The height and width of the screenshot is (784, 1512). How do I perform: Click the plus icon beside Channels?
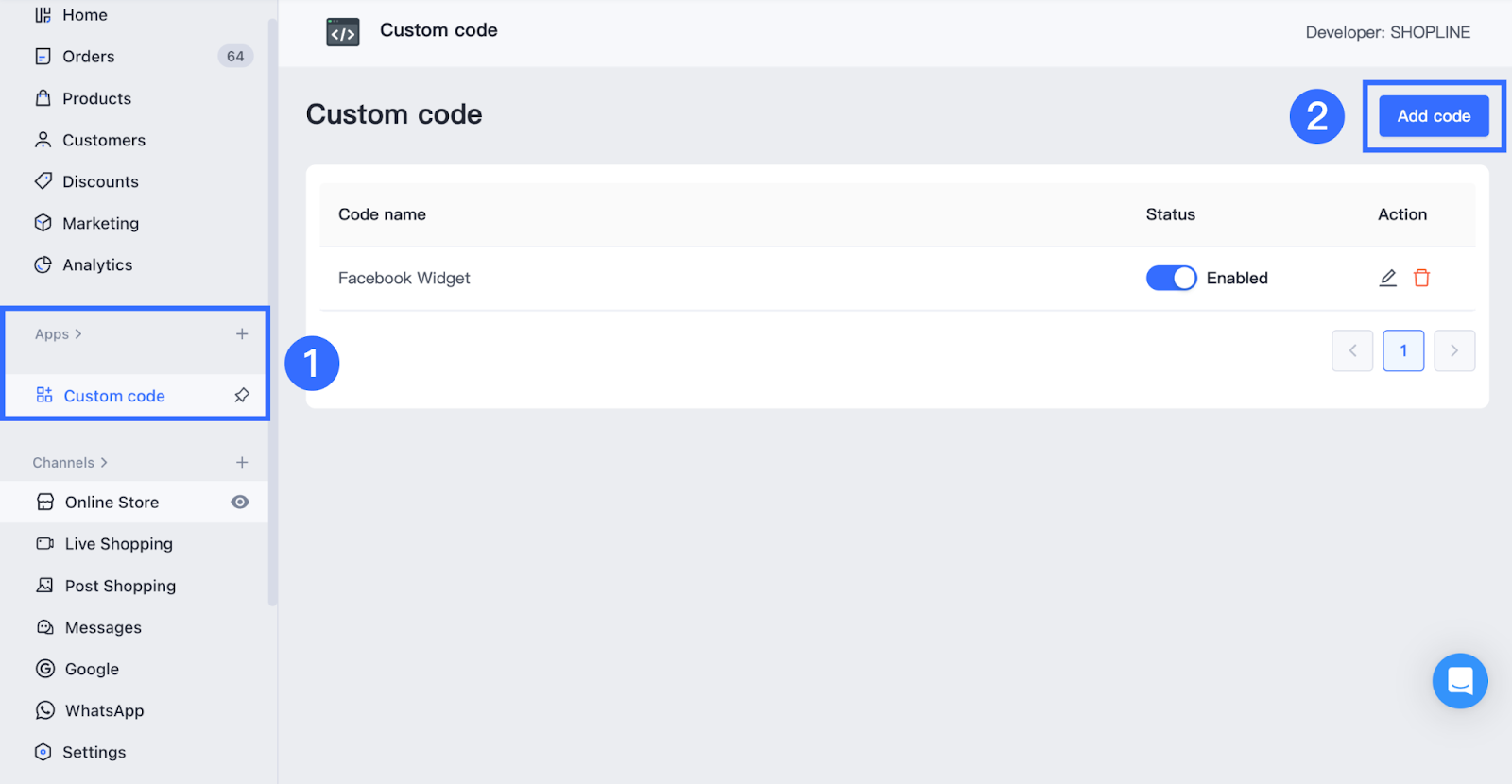click(x=242, y=462)
